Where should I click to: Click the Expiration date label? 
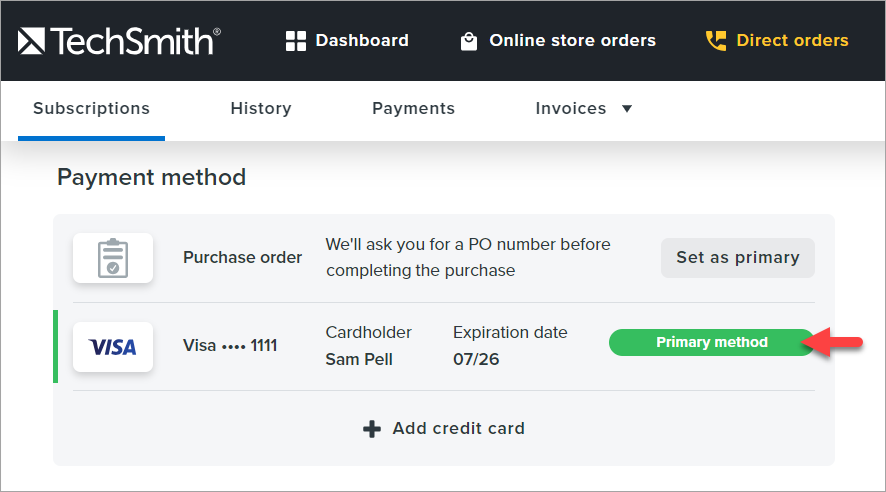pos(510,332)
